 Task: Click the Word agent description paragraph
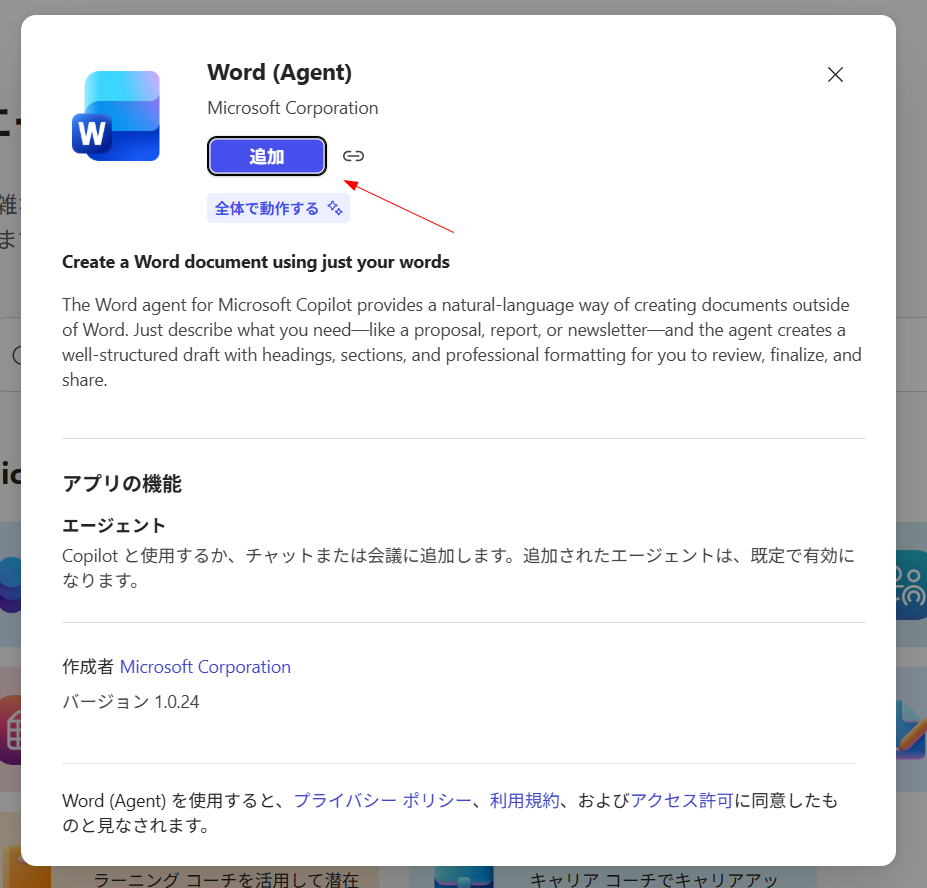click(x=462, y=342)
